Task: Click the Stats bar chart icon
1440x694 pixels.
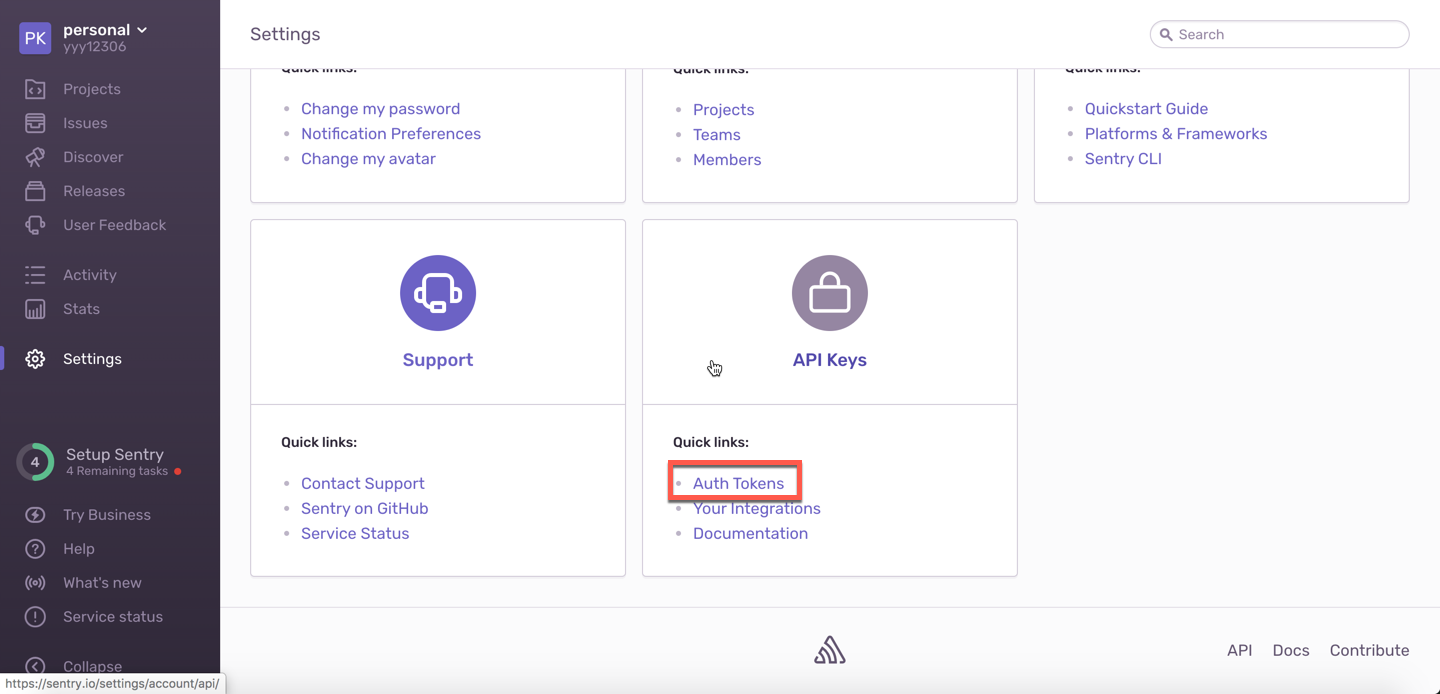Action: (x=35, y=309)
